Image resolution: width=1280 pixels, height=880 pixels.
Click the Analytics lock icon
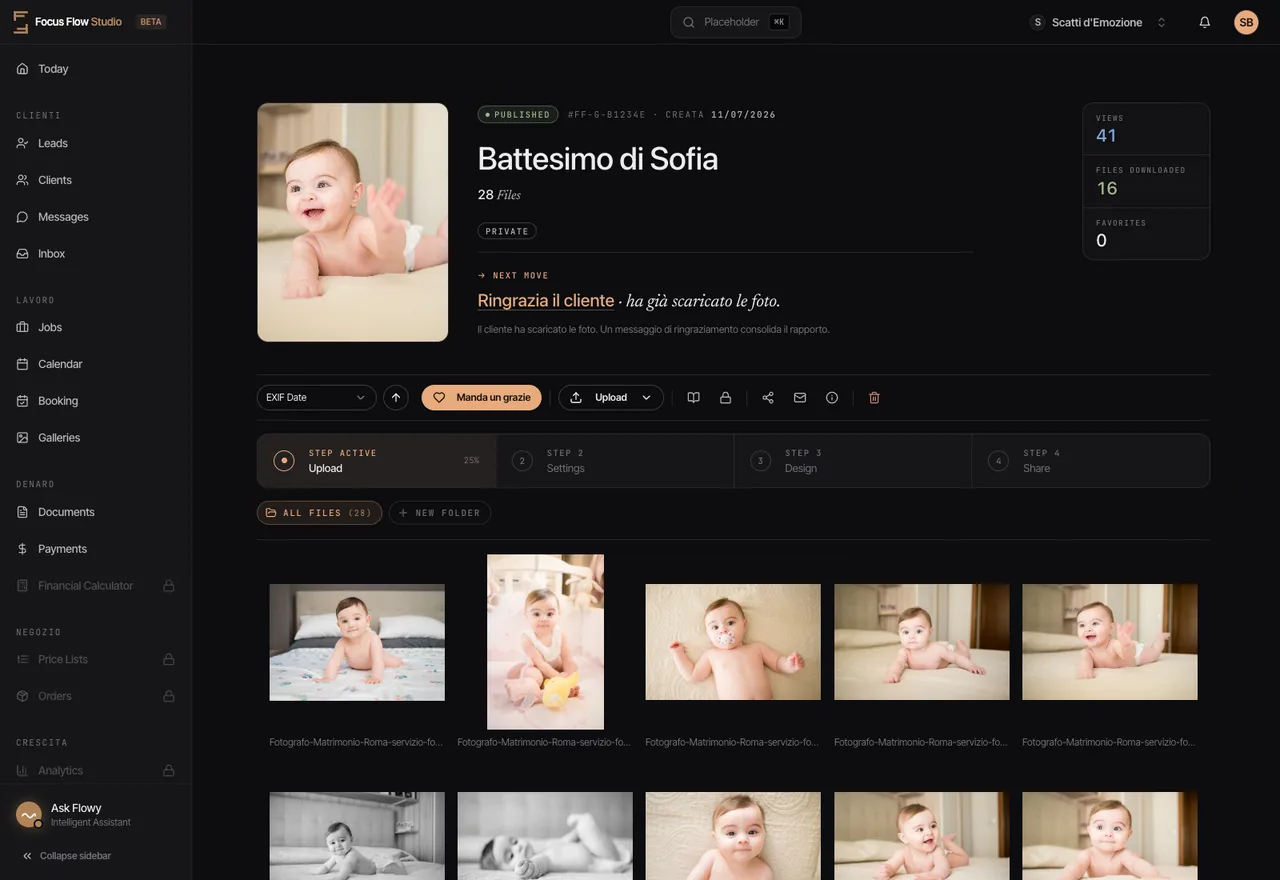pyautogui.click(x=169, y=770)
